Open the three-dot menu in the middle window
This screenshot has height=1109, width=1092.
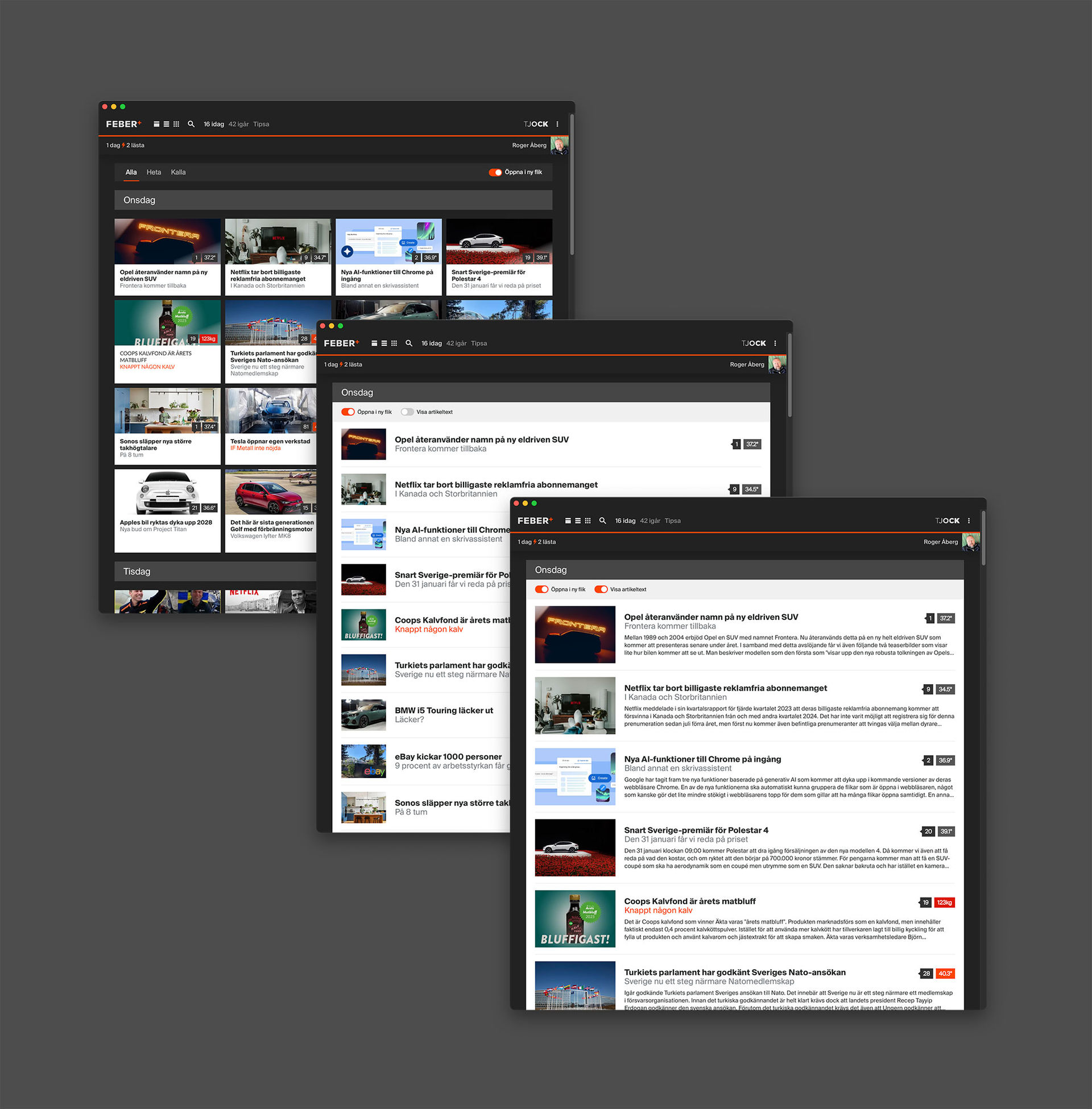775,344
